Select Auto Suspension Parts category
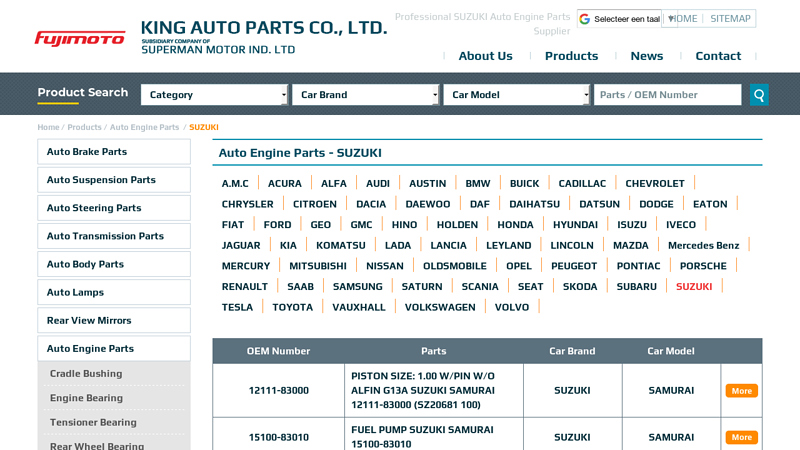This screenshot has width=800, height=450. point(114,180)
